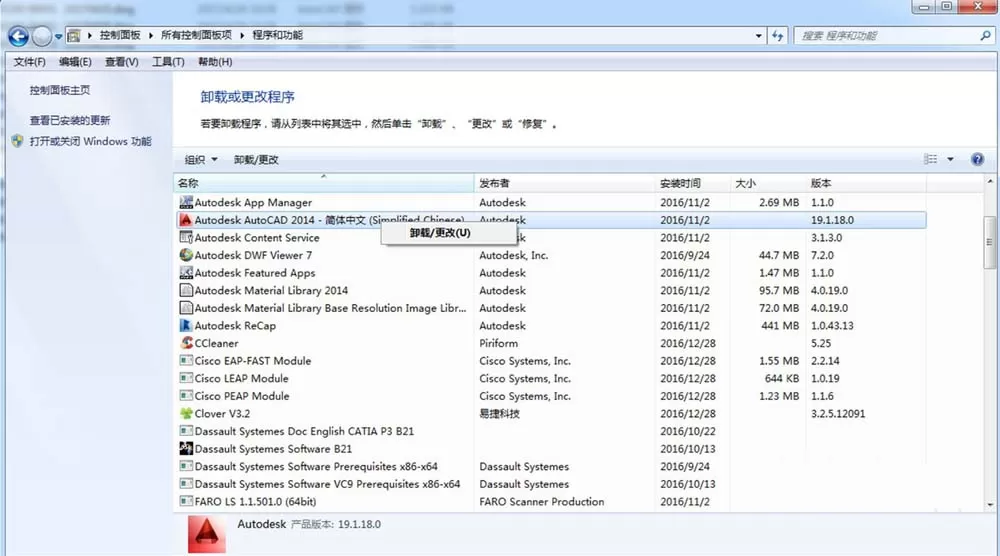Click the blue Help question mark icon
Screen dimensions: 1000x556
977,159
